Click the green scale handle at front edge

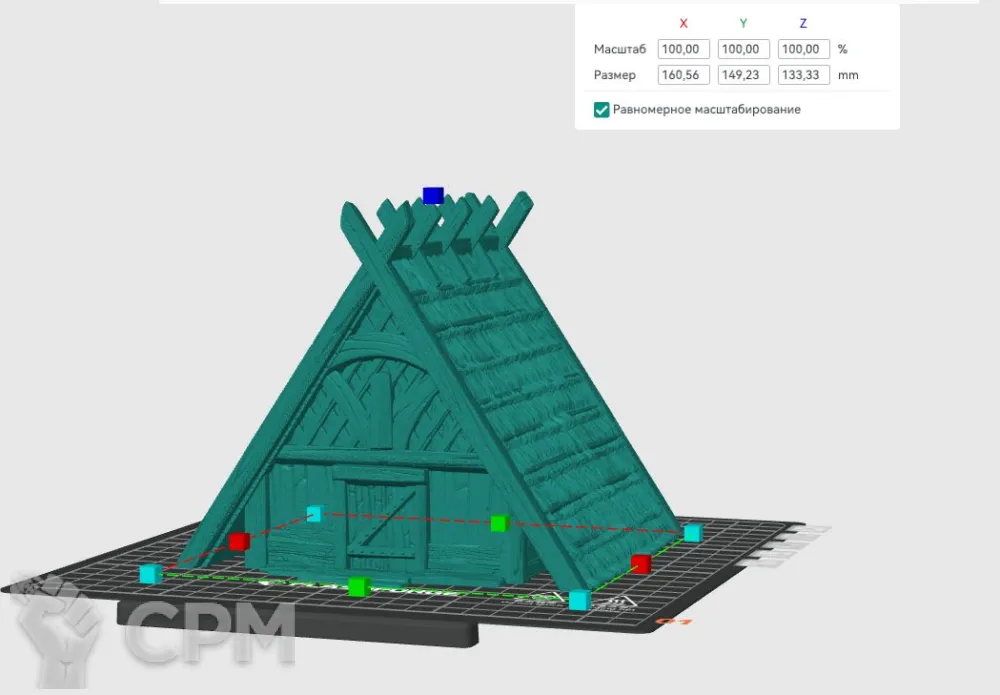point(357,587)
